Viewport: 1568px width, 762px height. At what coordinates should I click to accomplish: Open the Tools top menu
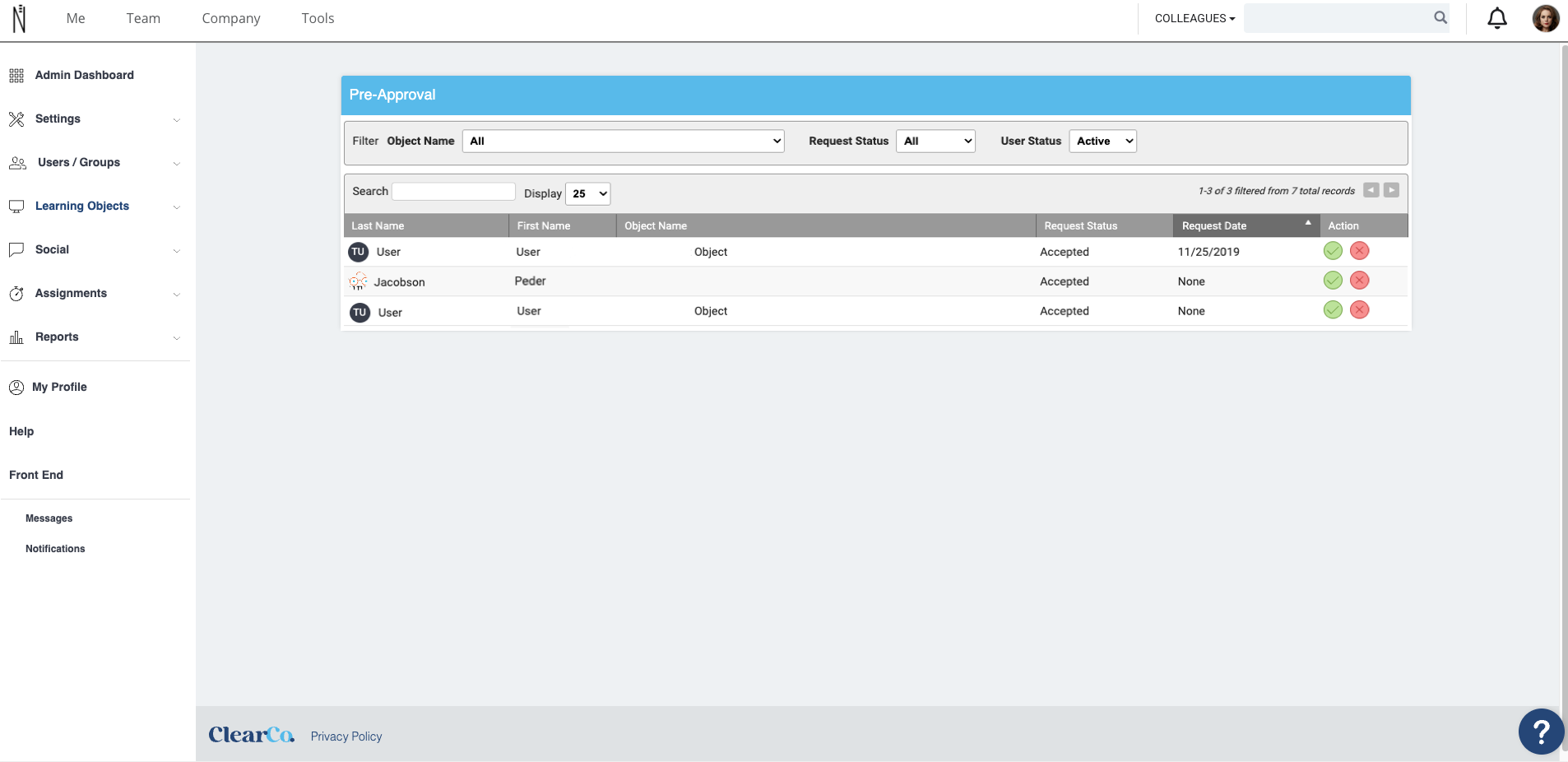318,18
